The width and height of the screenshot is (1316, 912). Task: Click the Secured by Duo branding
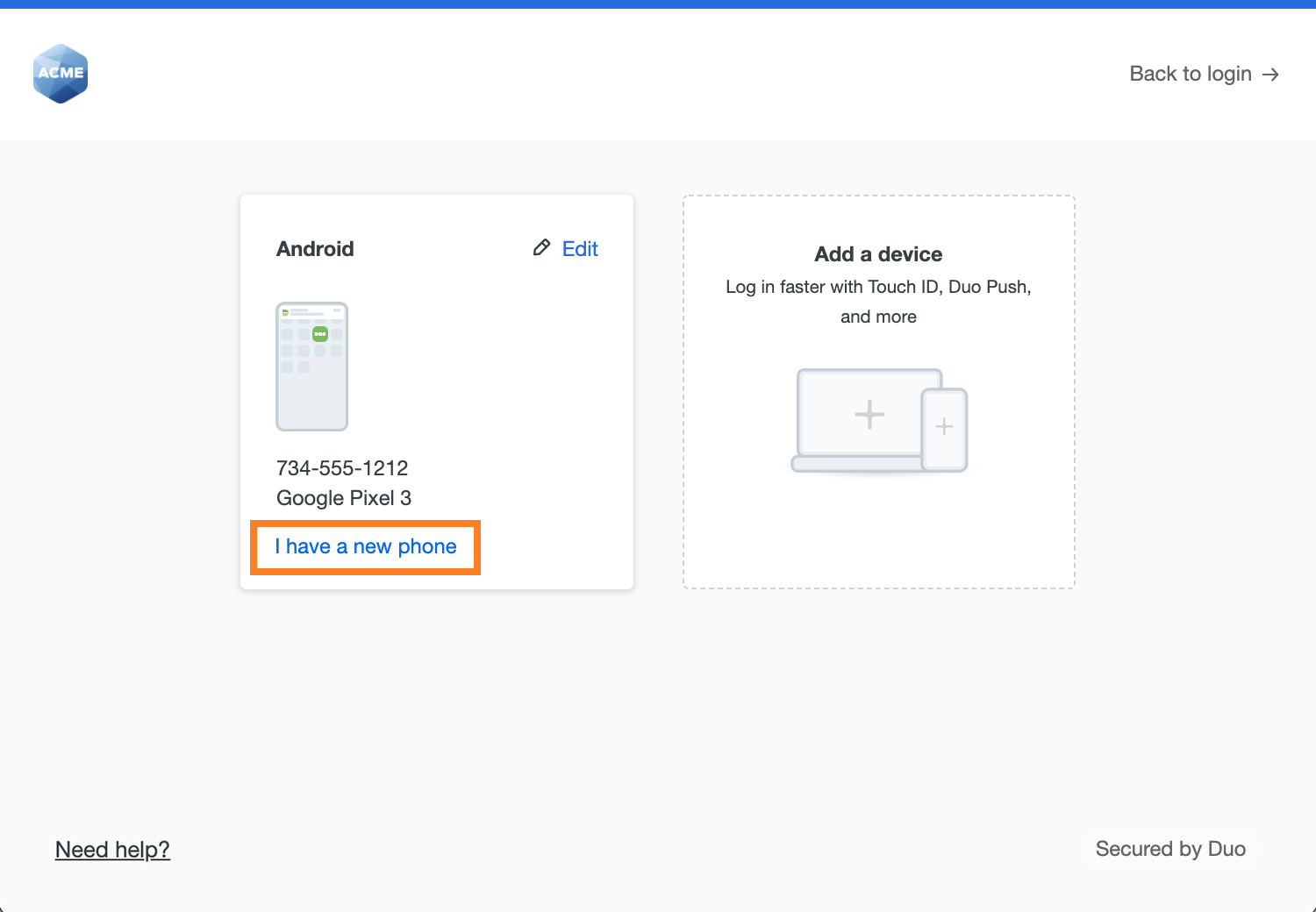[1170, 849]
